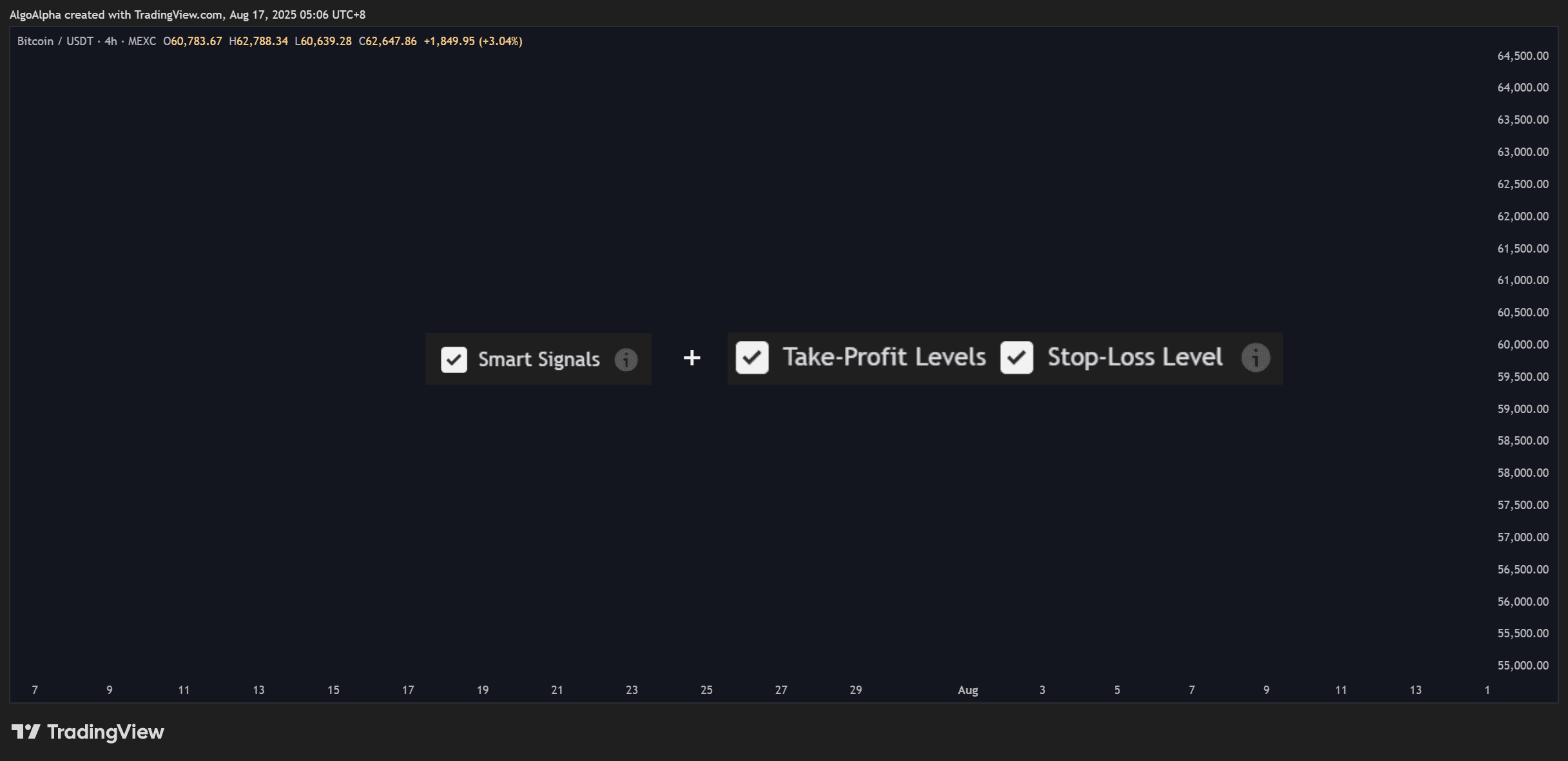The height and width of the screenshot is (761, 1568).
Task: Click the Aug marker on time axis
Action: tap(967, 690)
